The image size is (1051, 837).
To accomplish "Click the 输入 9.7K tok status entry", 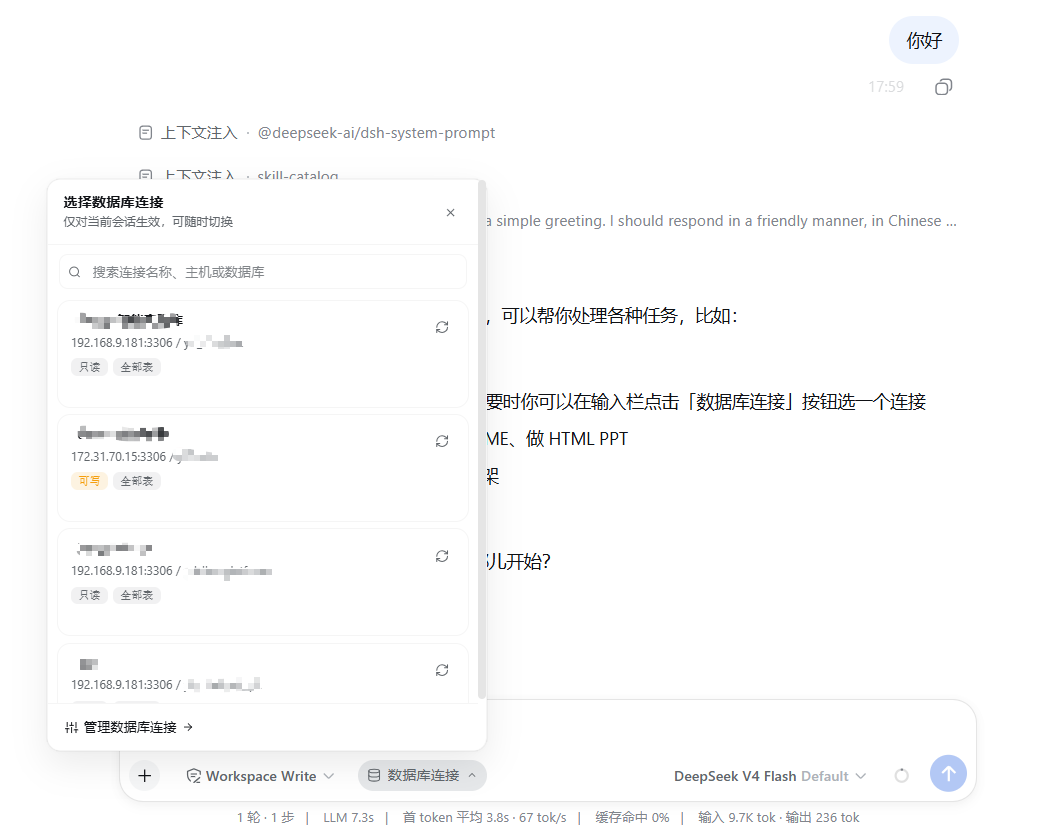I will click(737, 818).
